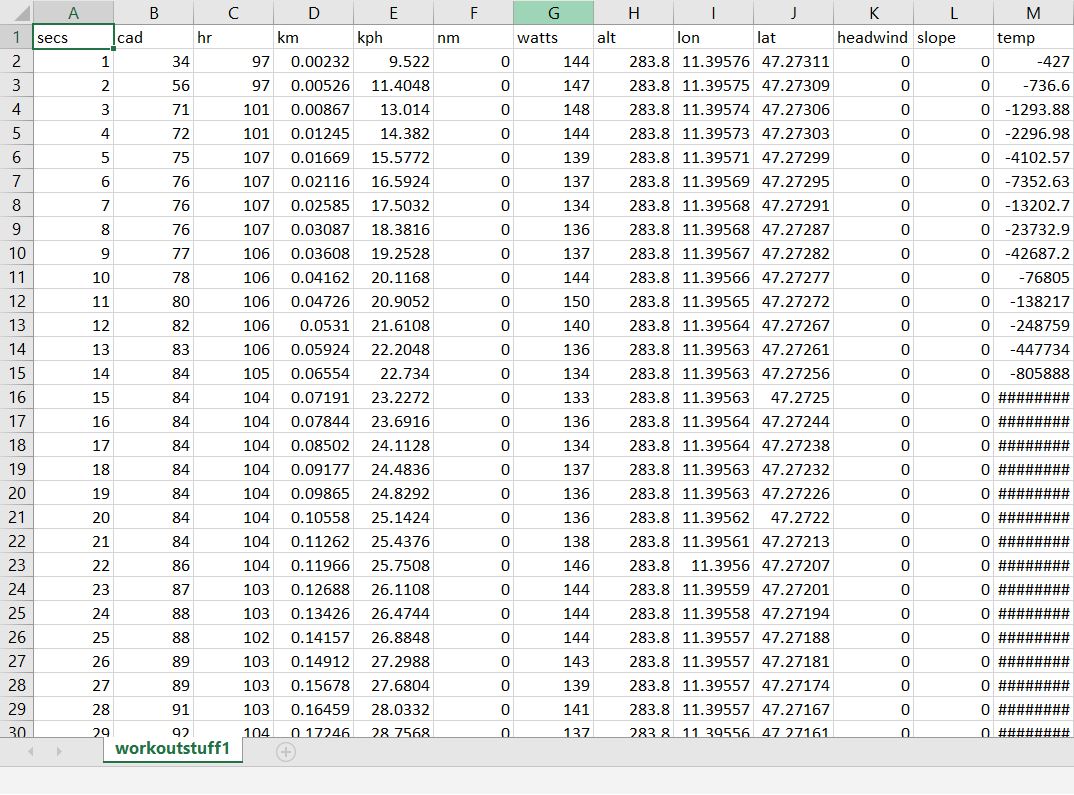Select lat cell showing 47.2722
This screenshot has width=1074, height=795.
tap(794, 517)
